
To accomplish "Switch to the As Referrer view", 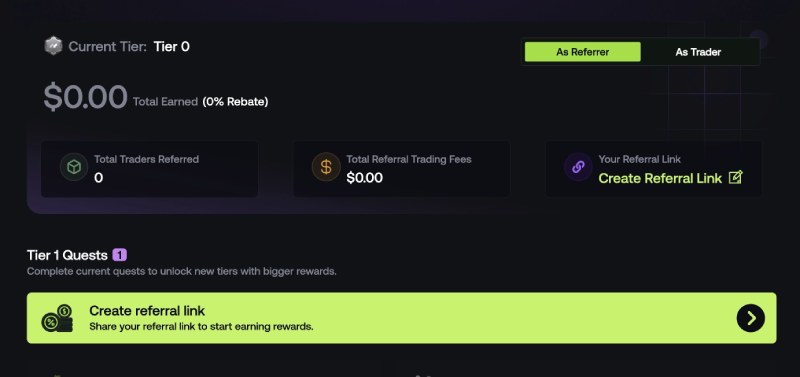I will (x=583, y=52).
